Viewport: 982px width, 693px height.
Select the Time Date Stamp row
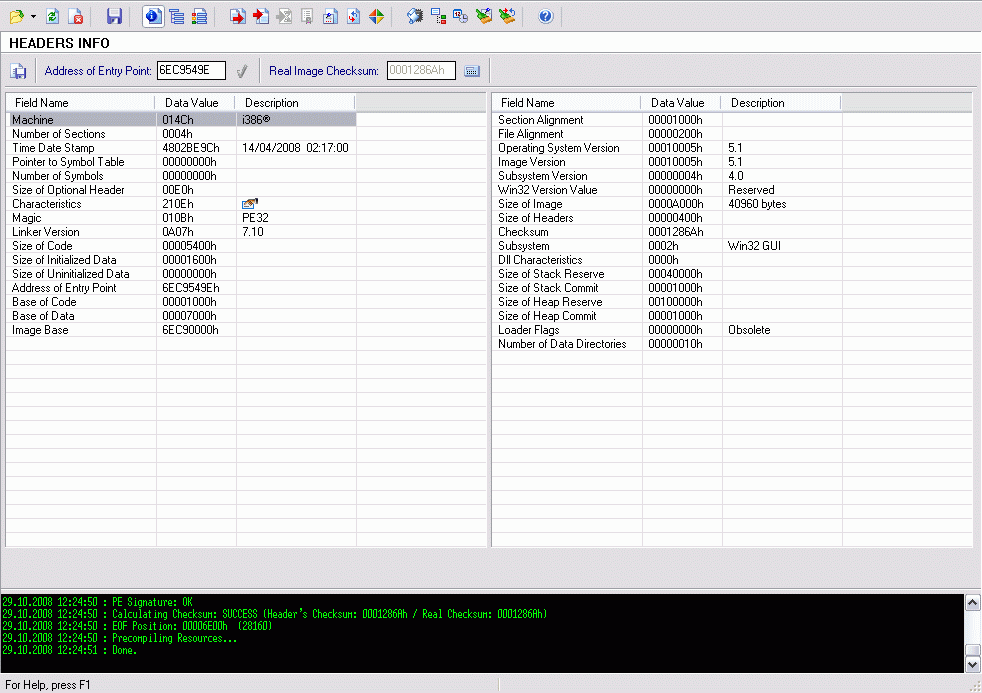pos(182,148)
